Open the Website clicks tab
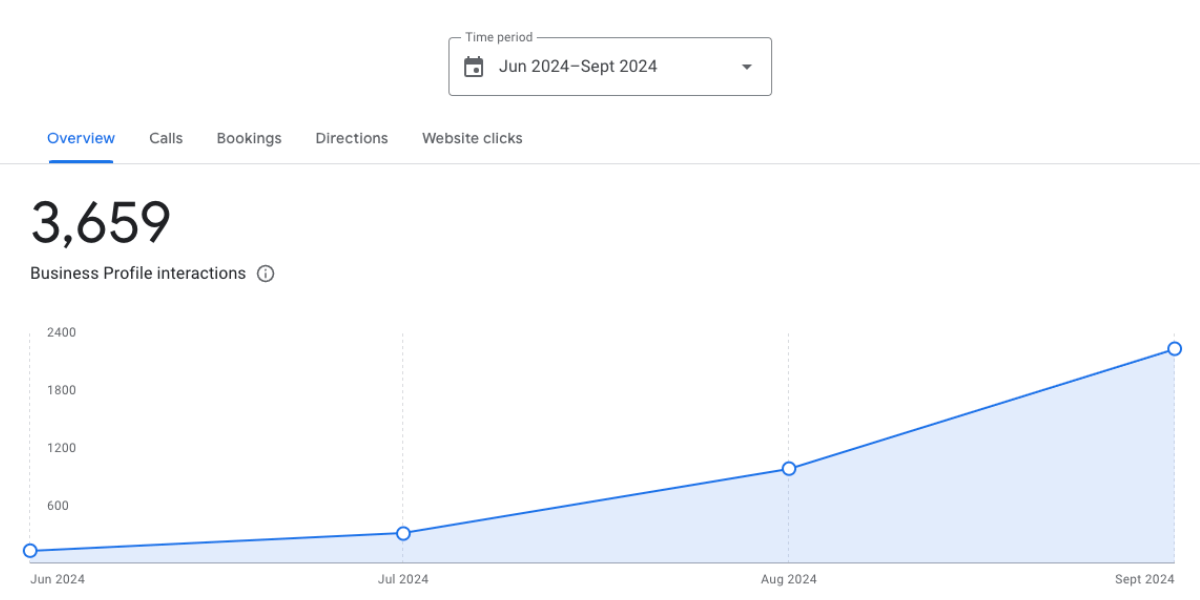1200x600 pixels. point(472,139)
